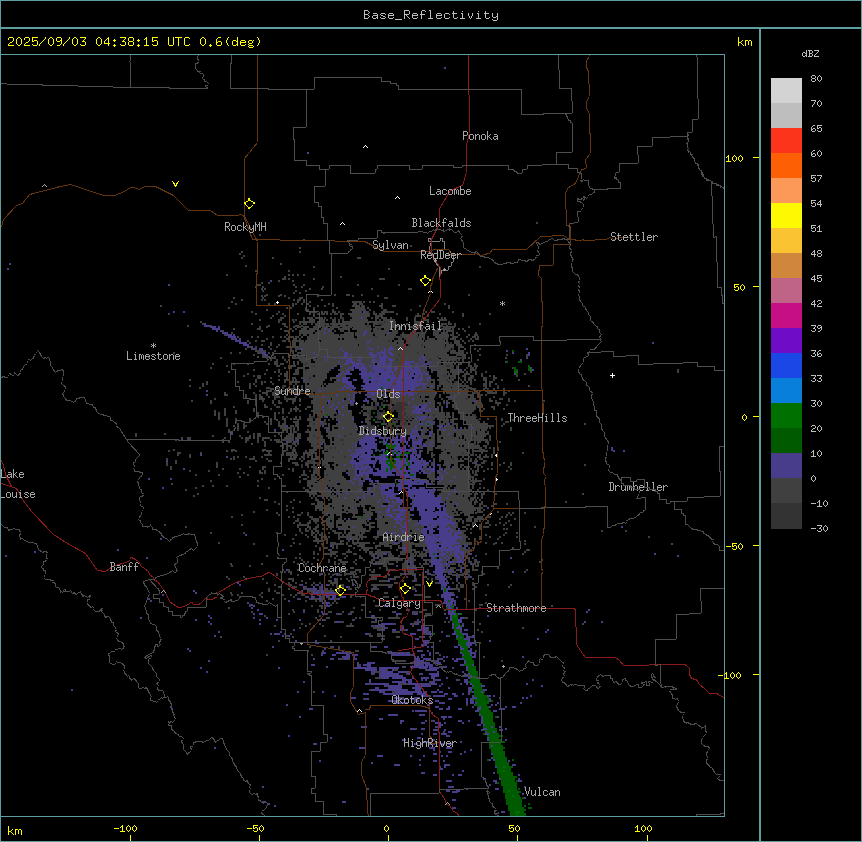
Task: Click the Lacombe city label
Action: tap(450, 191)
